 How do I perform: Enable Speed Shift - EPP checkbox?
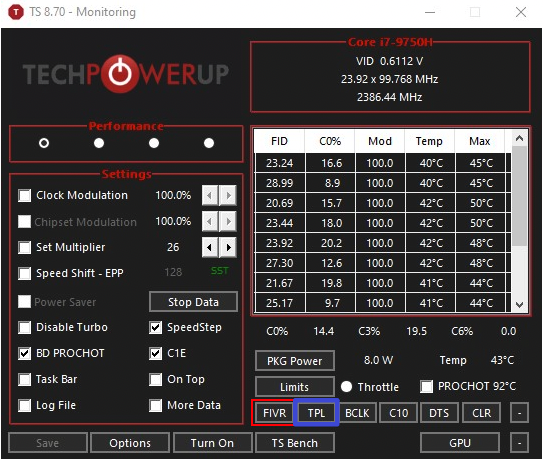point(25,273)
